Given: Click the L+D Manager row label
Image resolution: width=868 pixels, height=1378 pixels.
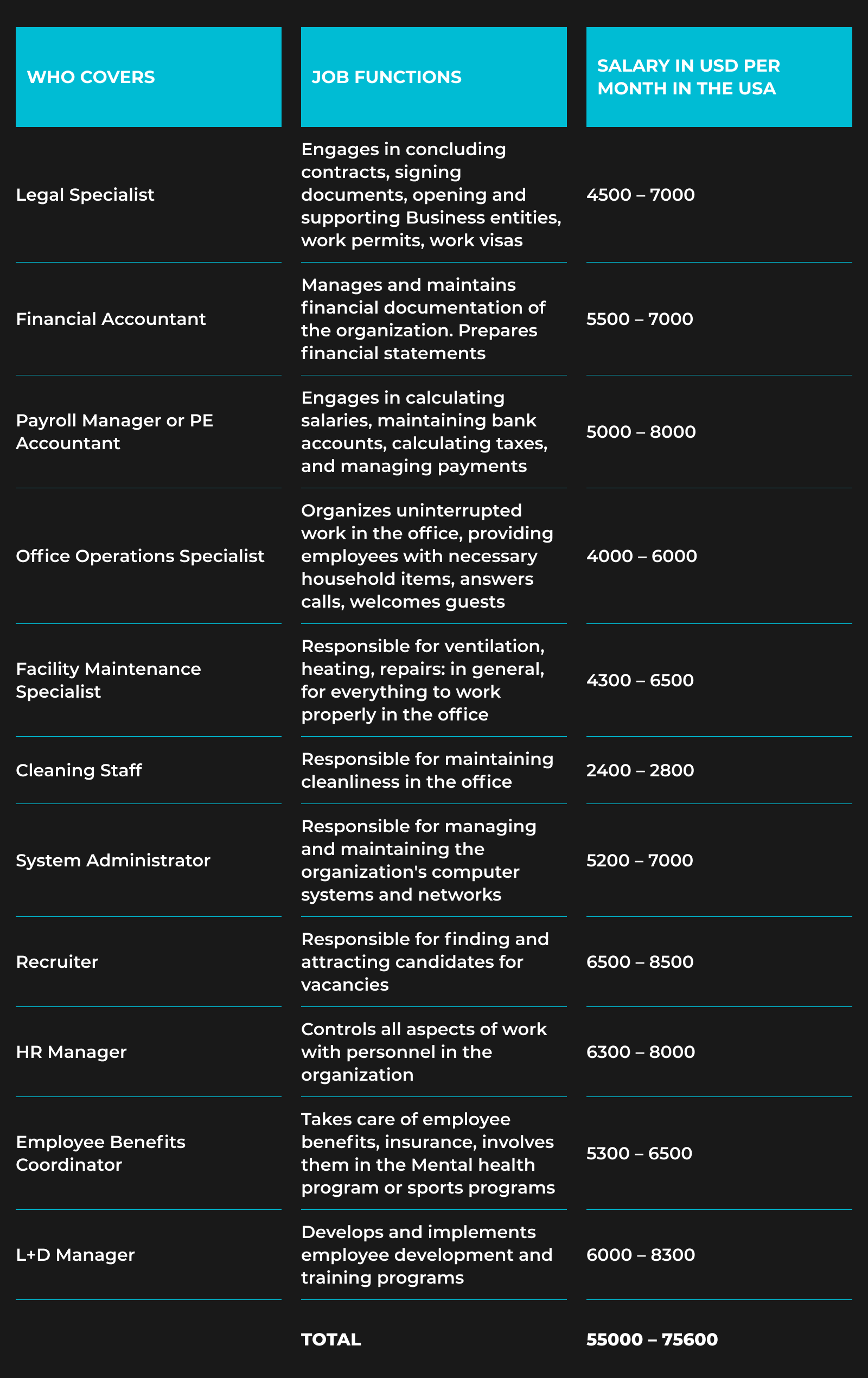Looking at the screenshot, I should tap(75, 1255).
